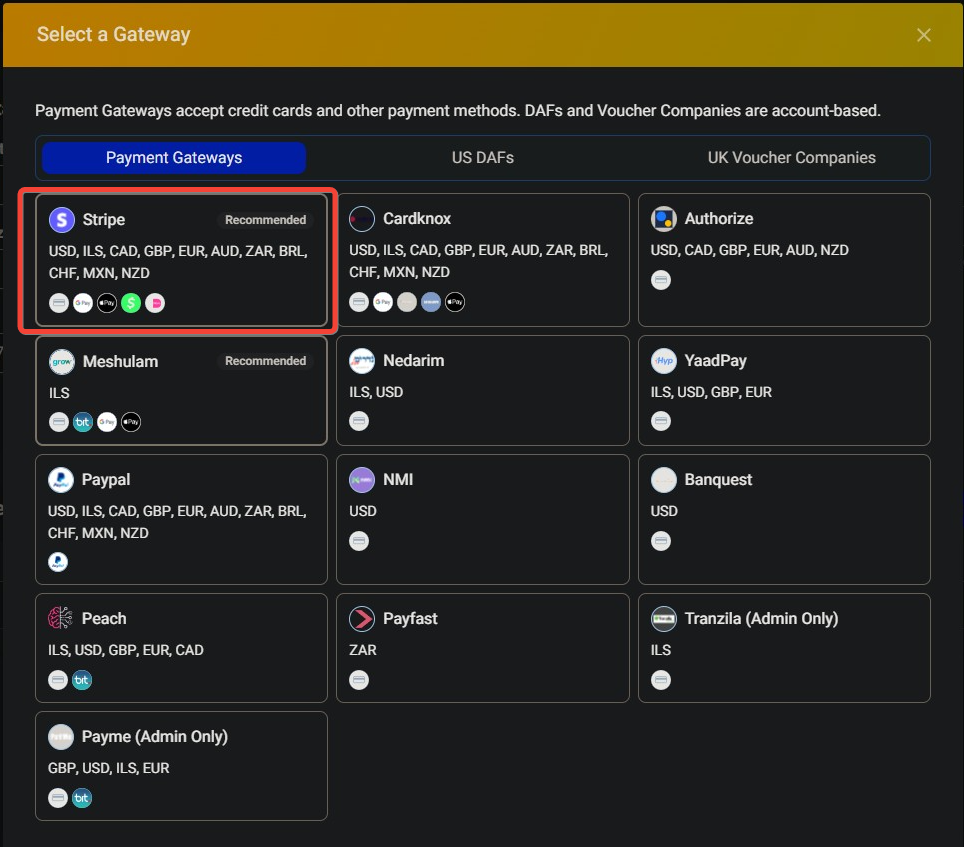The height and width of the screenshot is (847, 964).
Task: Click Nedarim's credit card icon
Action: (x=359, y=421)
